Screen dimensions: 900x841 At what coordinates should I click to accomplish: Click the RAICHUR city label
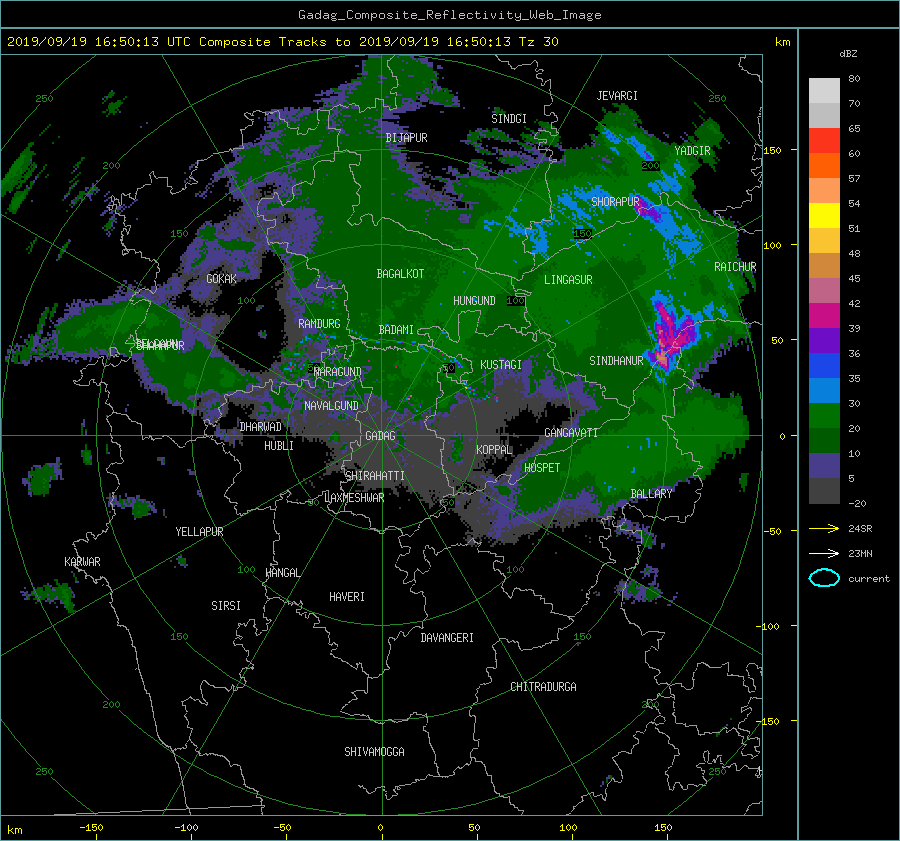pos(735,267)
